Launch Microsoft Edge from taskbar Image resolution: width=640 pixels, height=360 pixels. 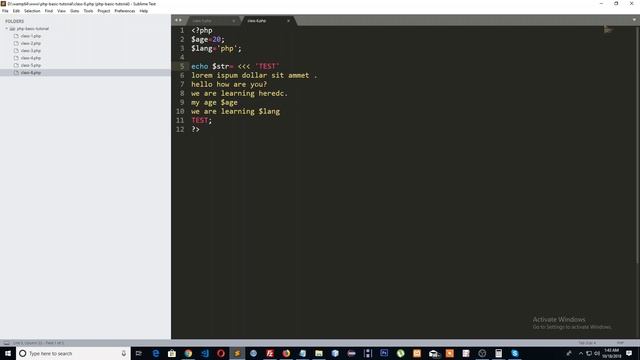tap(156, 353)
